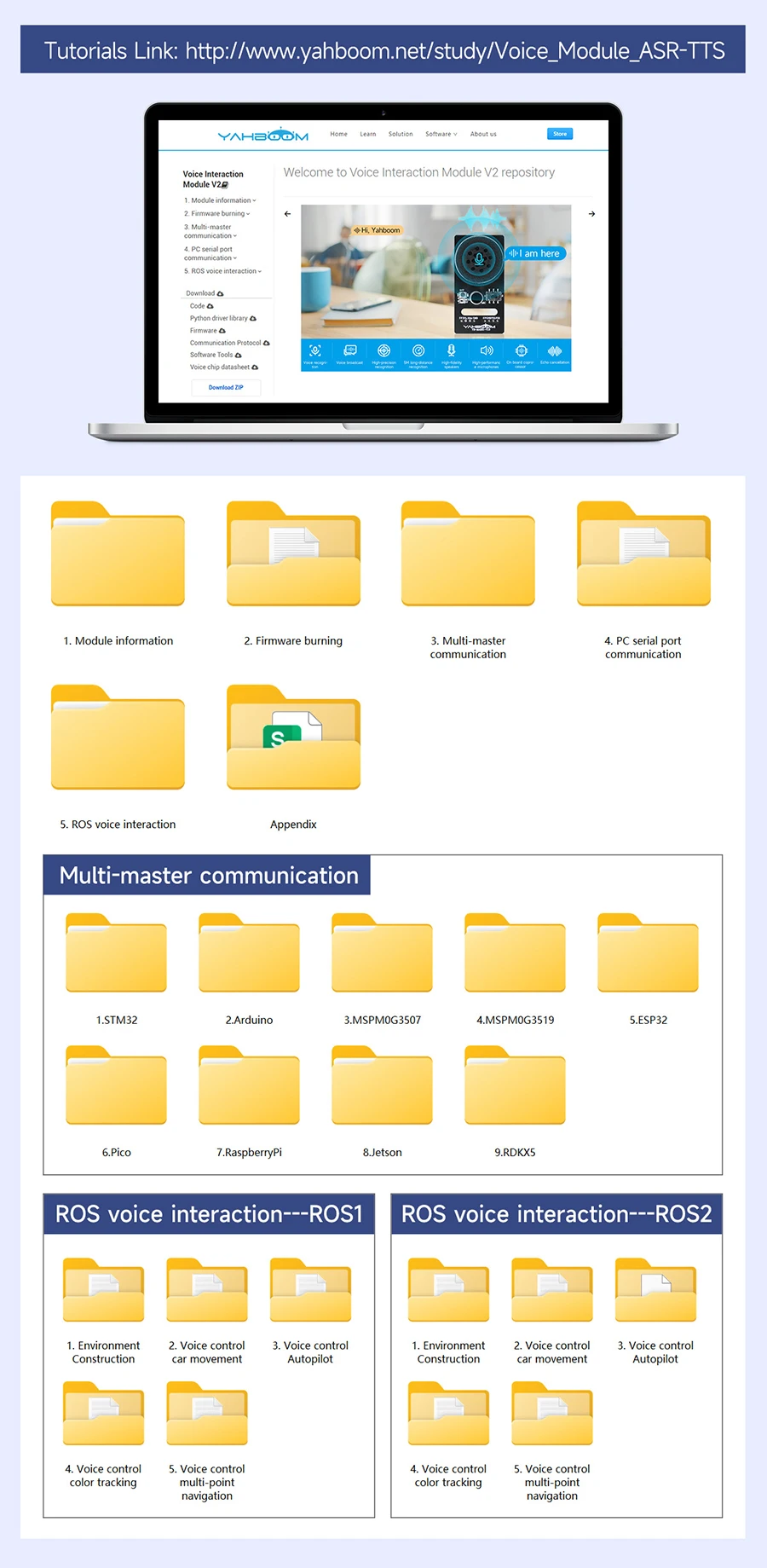Click the Voice Interaction Module banner image
The image size is (767, 1568).
pyautogui.click(x=435, y=287)
